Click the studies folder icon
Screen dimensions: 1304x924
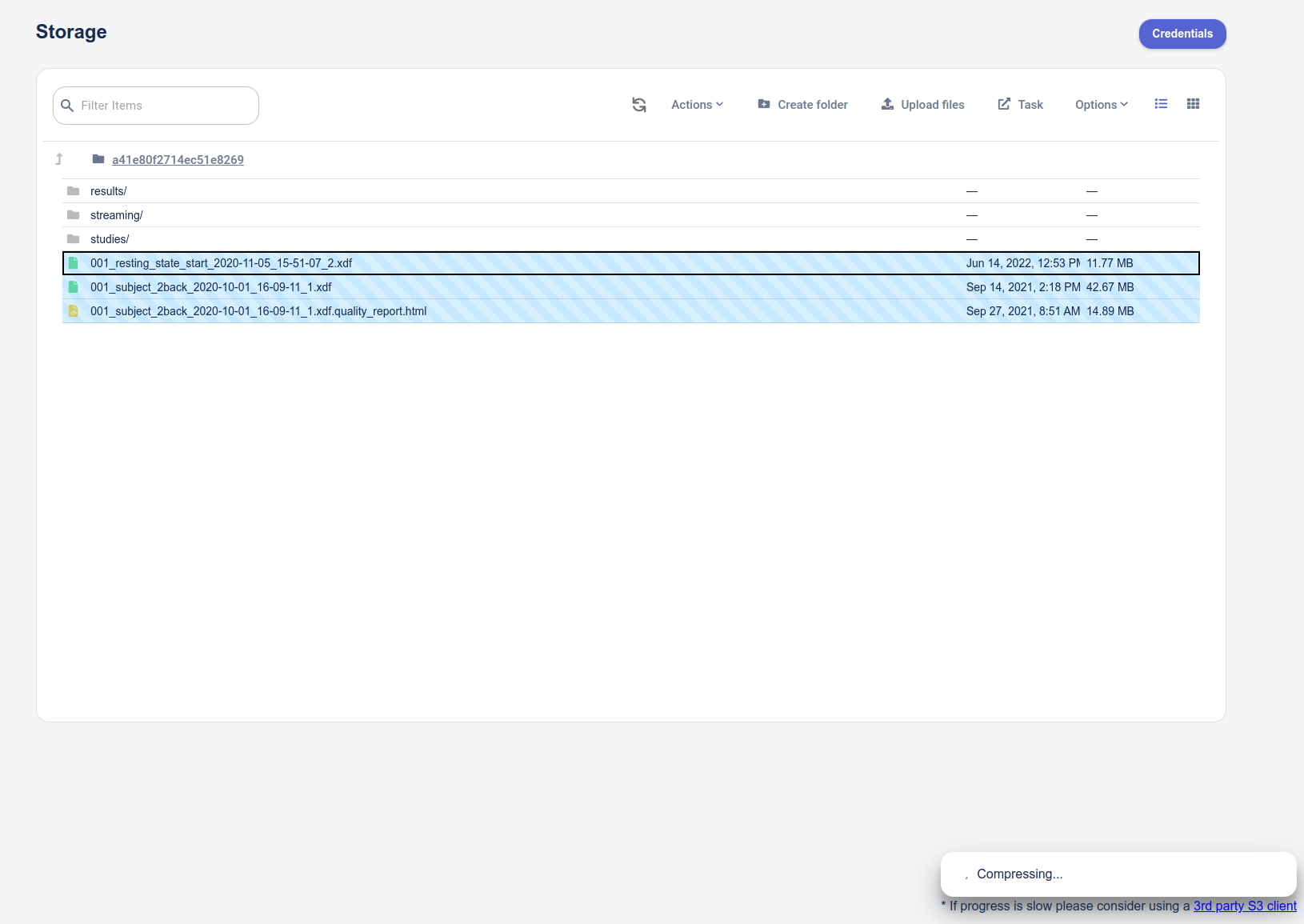(74, 239)
